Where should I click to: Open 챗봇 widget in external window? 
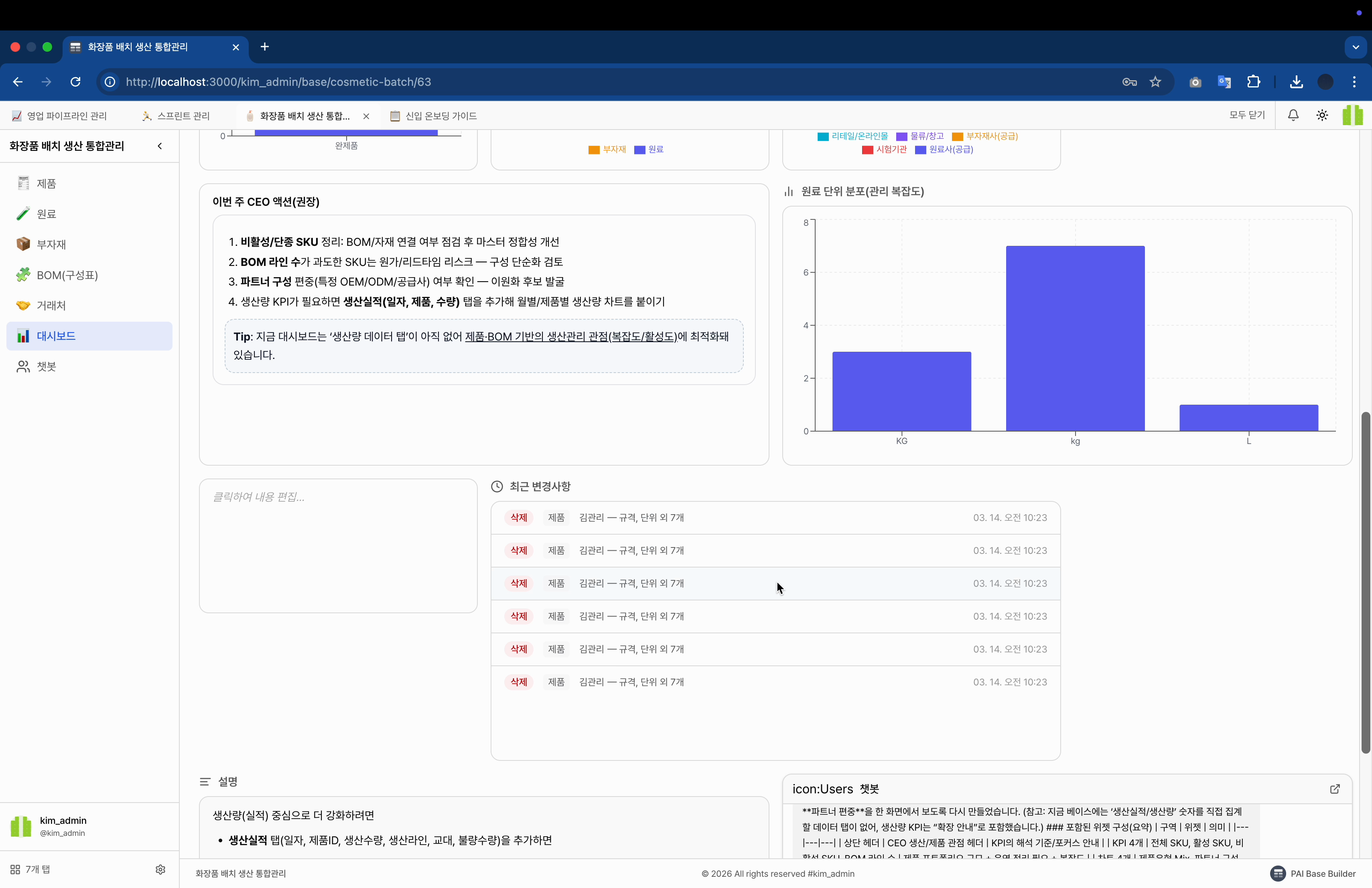pyautogui.click(x=1335, y=789)
